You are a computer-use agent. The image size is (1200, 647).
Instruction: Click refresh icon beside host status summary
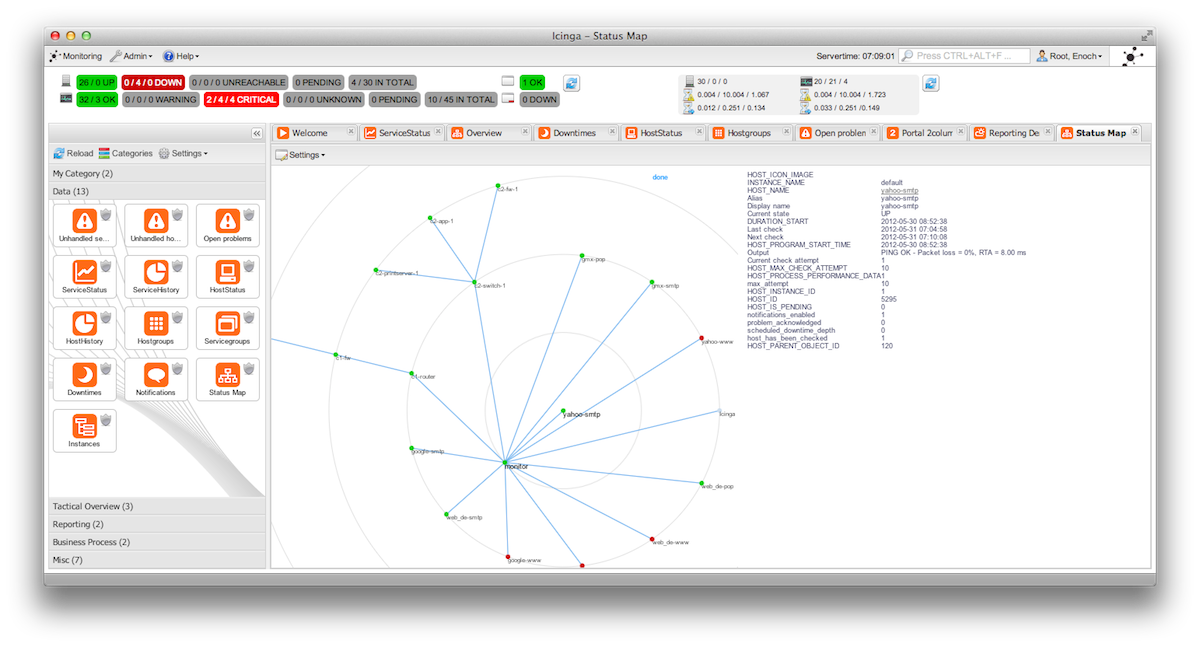tap(572, 83)
